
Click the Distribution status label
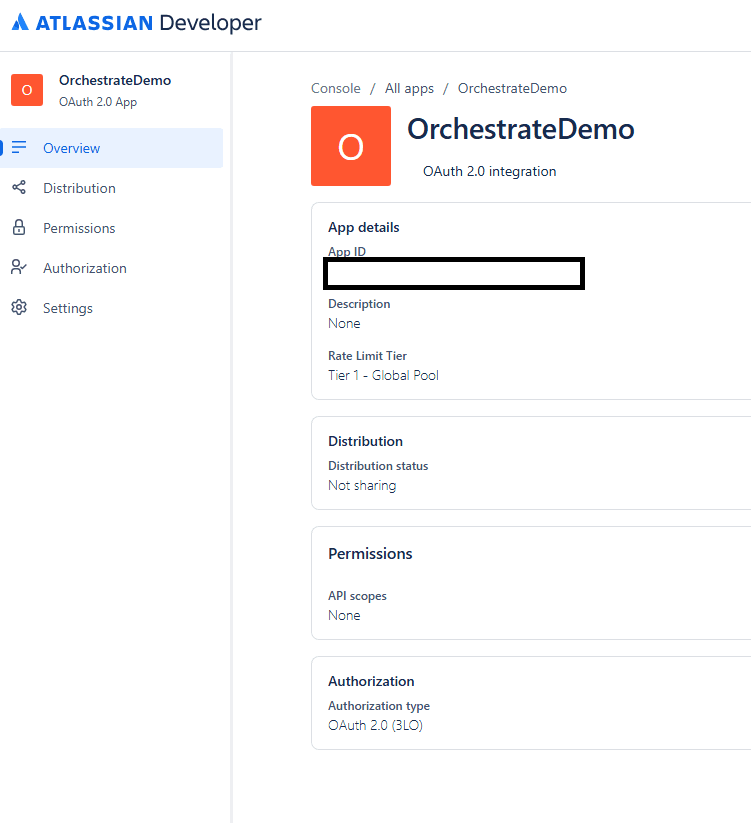(x=378, y=466)
